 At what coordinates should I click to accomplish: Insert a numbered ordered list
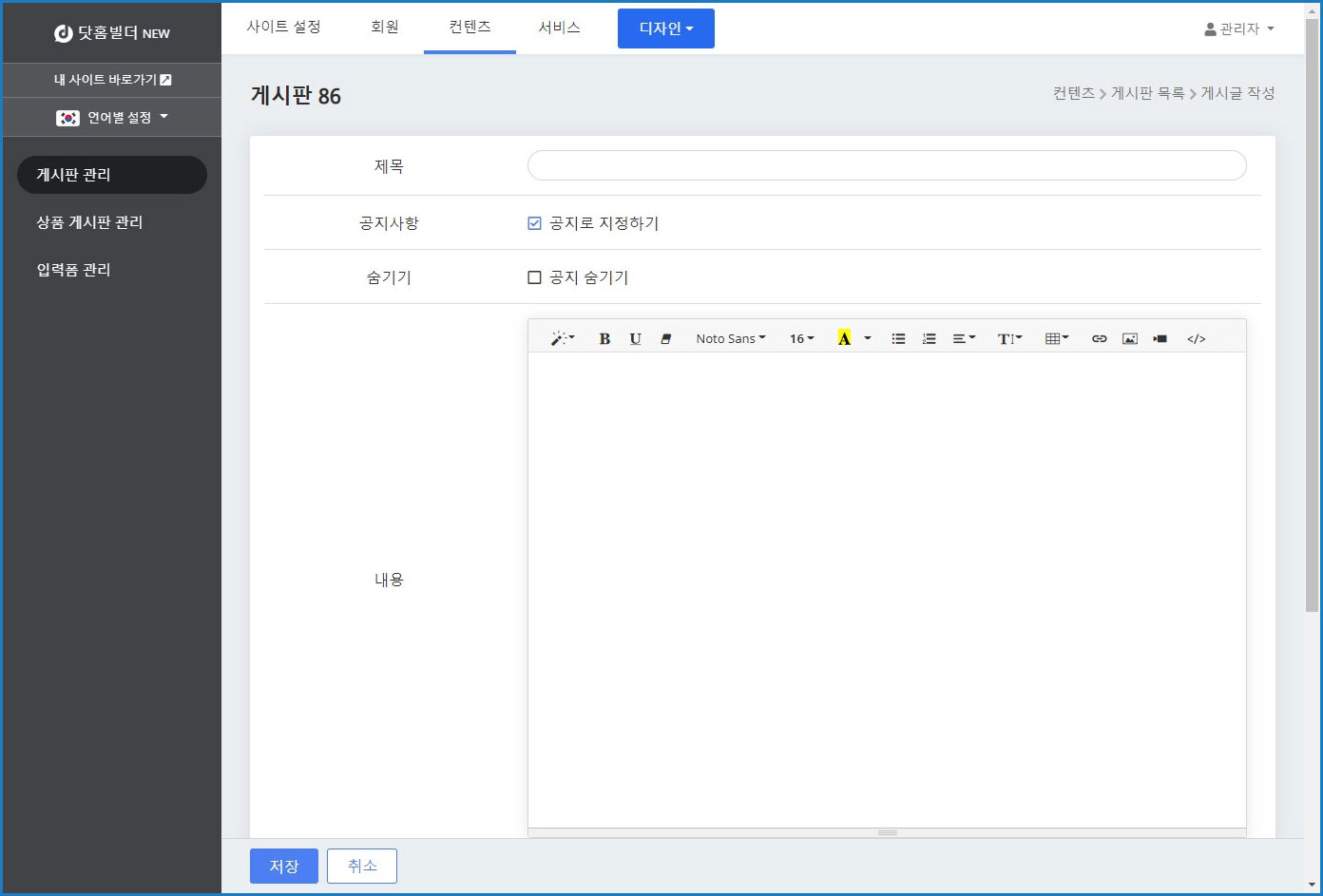click(x=929, y=338)
